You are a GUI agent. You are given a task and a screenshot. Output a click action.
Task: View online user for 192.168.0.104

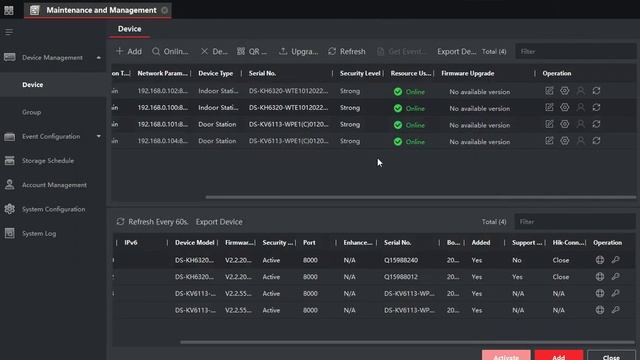[581, 141]
